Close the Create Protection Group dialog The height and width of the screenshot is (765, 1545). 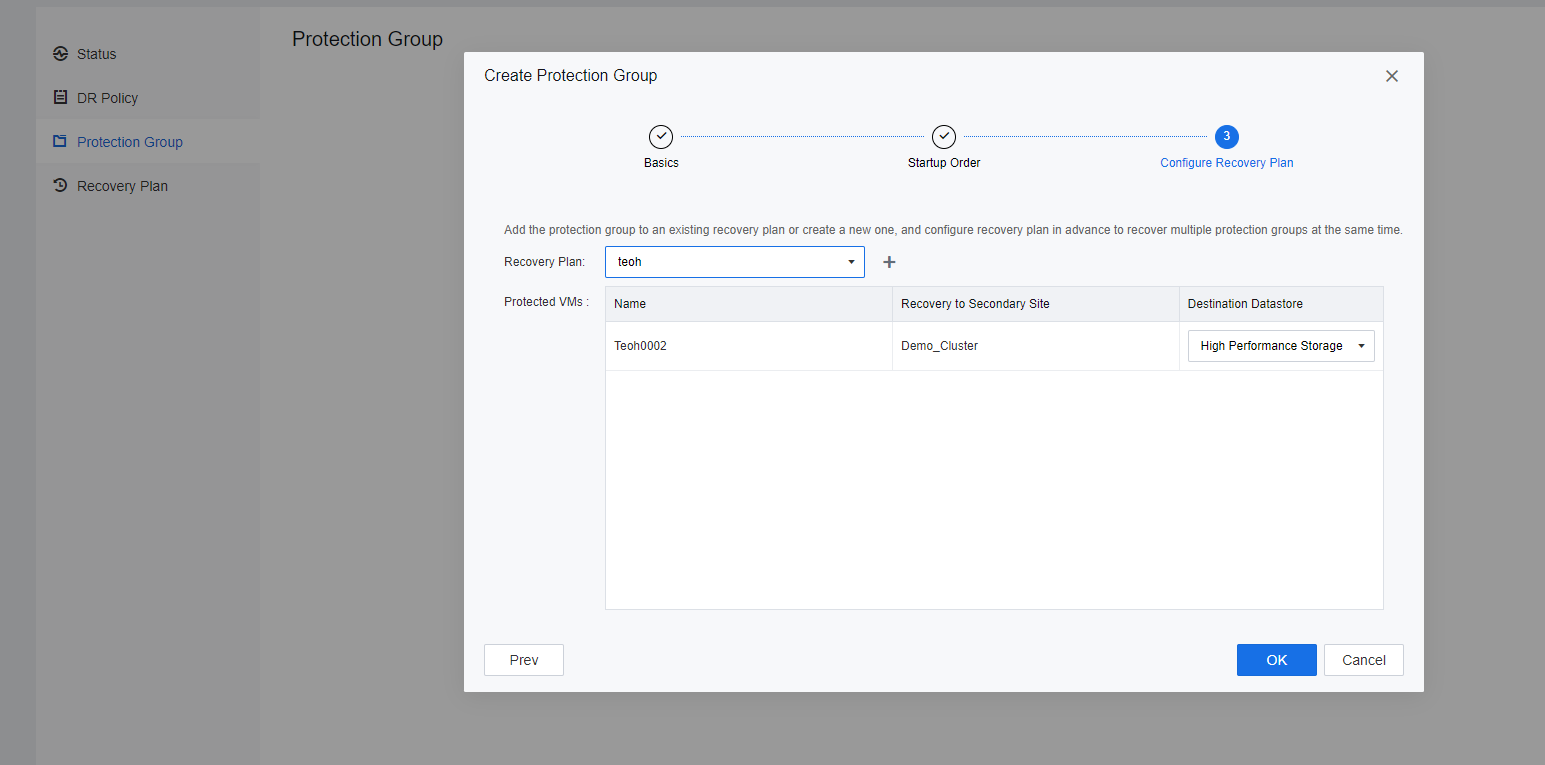[1391, 76]
